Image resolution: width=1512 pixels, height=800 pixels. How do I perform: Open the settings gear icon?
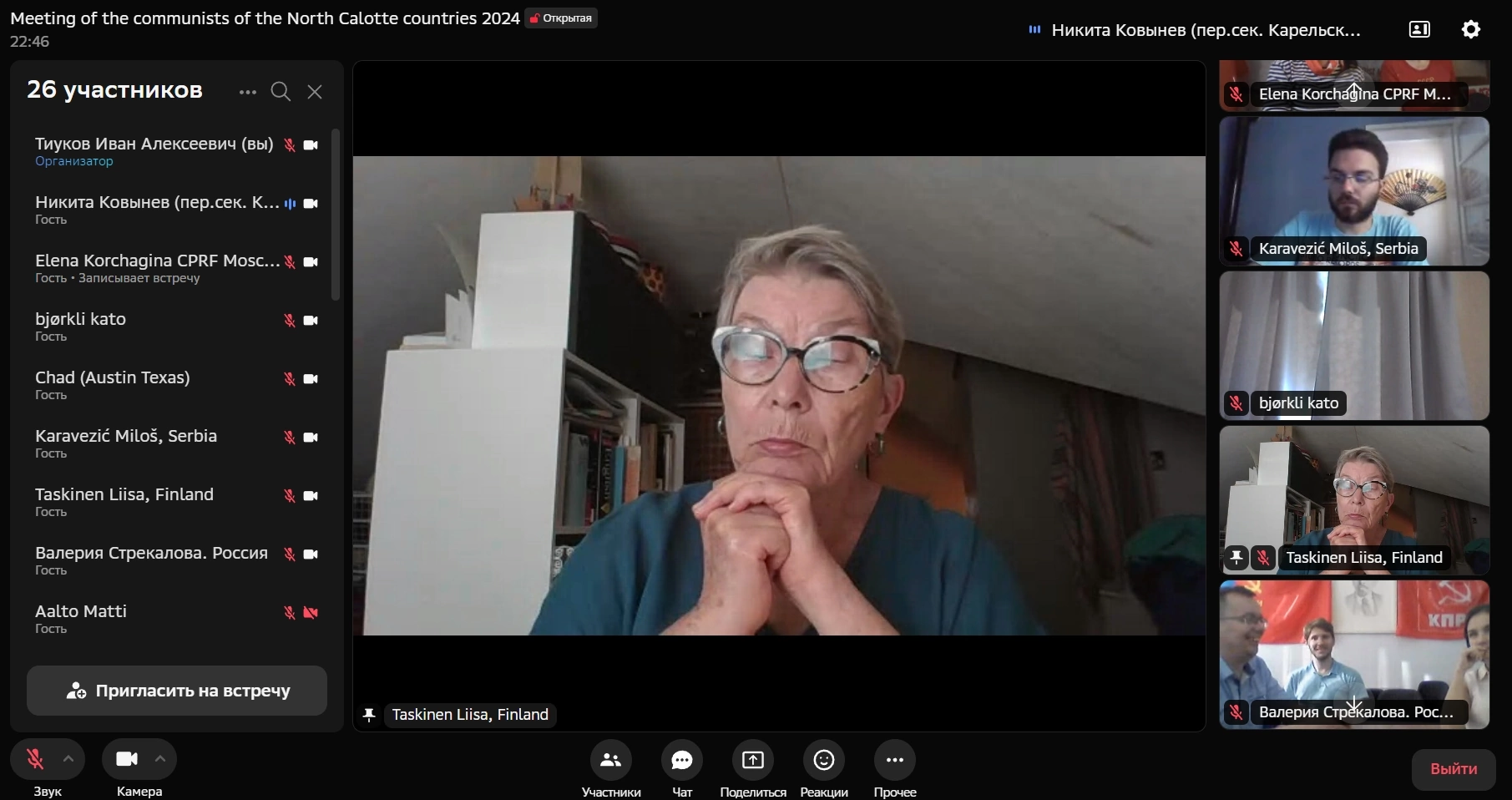(1471, 30)
